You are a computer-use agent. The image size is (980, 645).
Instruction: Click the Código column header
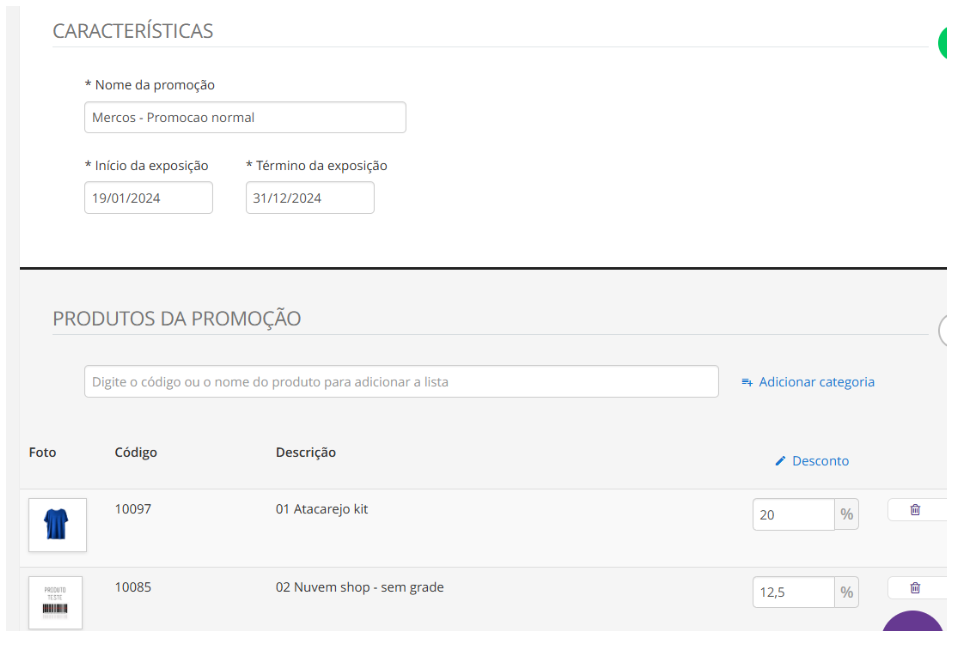pos(136,452)
